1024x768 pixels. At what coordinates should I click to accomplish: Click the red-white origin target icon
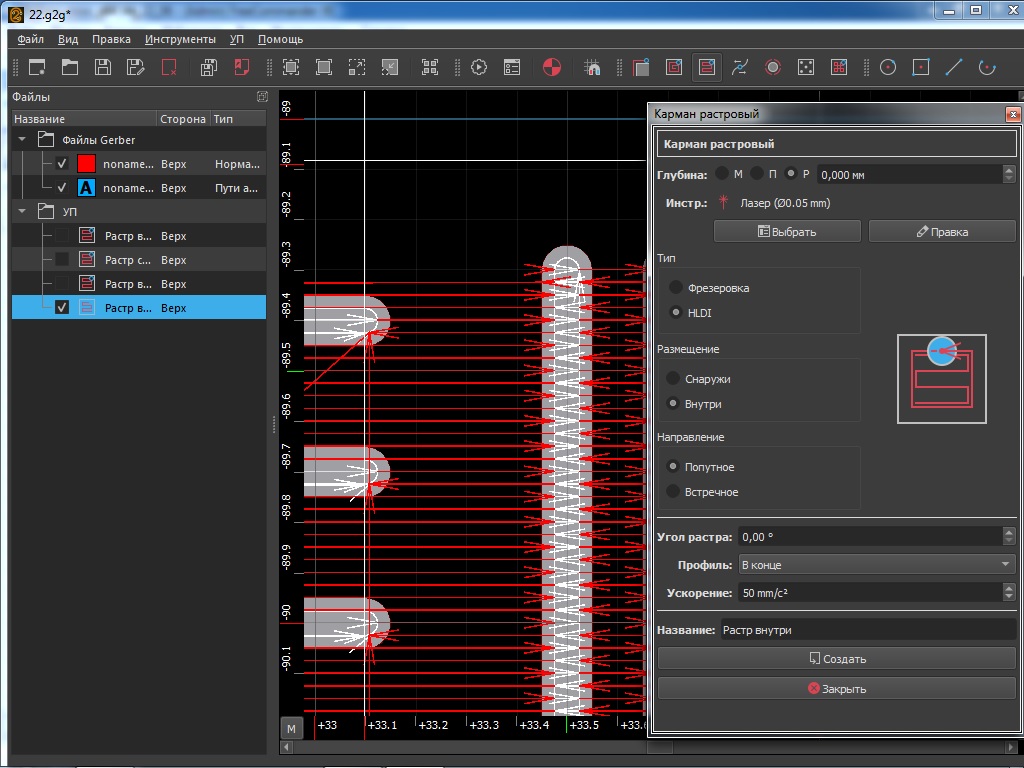click(551, 67)
